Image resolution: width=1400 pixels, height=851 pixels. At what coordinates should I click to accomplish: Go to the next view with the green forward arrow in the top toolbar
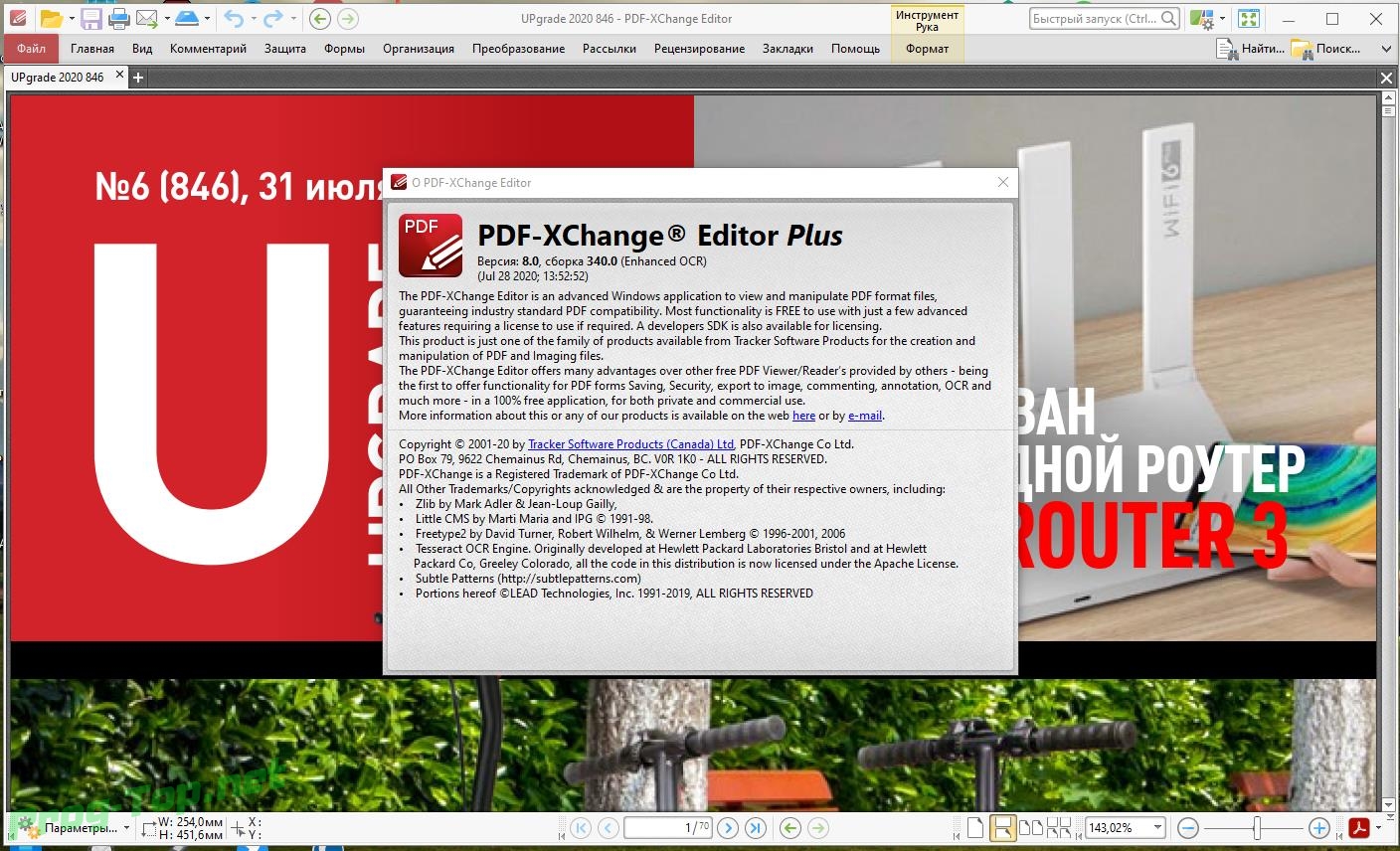(347, 18)
